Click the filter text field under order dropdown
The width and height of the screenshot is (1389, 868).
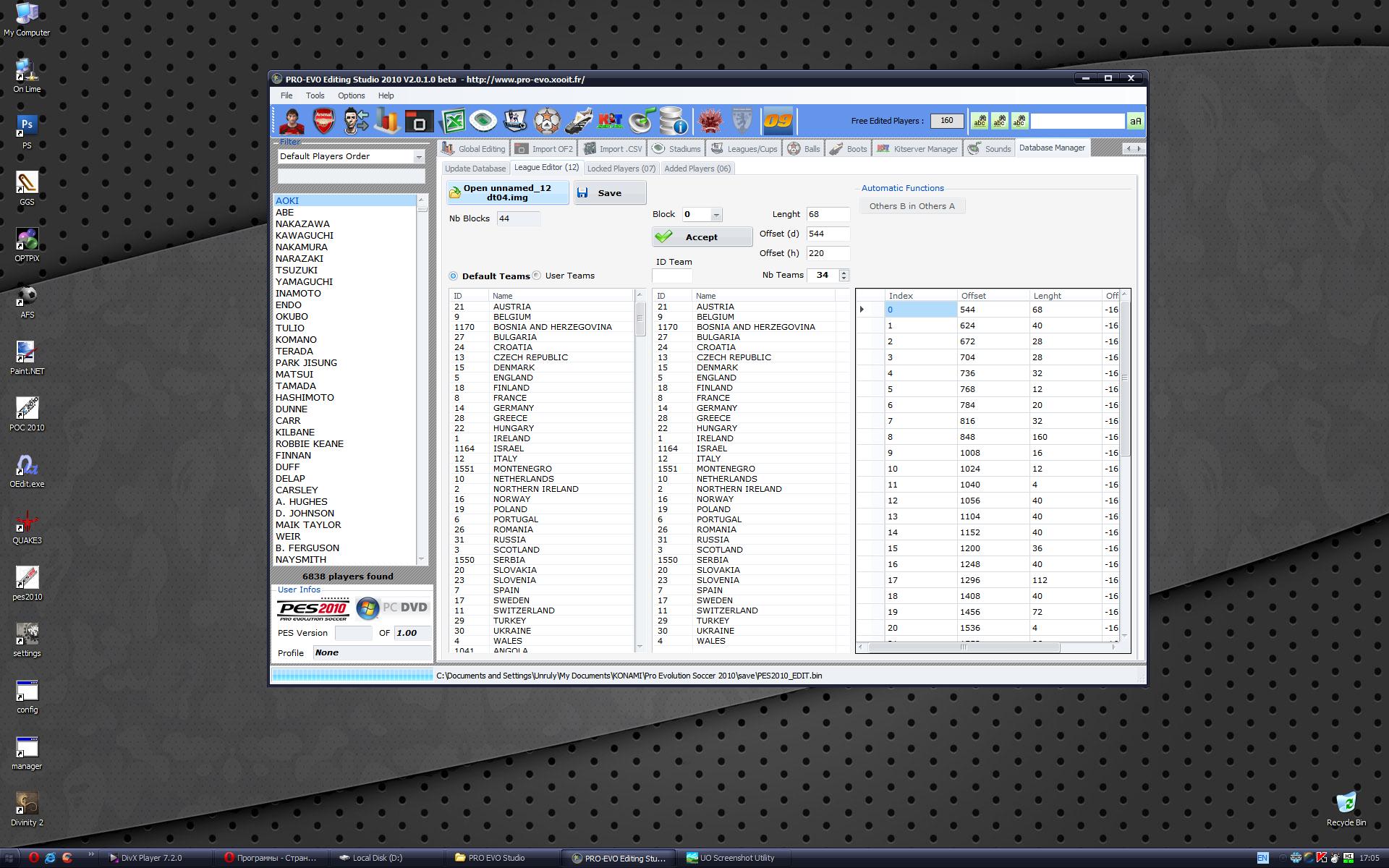352,176
